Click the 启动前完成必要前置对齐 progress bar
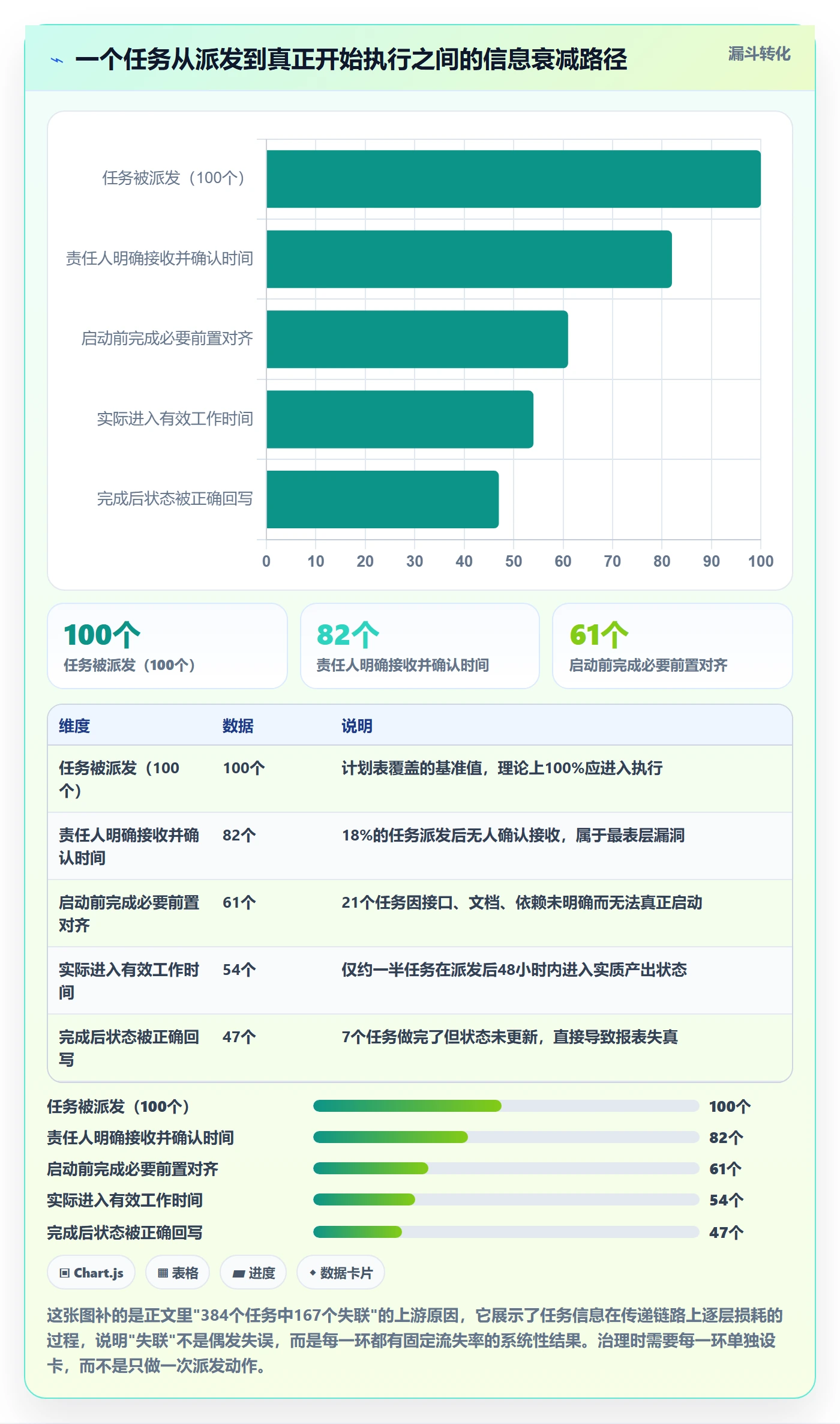840x1424 pixels. point(506,1168)
